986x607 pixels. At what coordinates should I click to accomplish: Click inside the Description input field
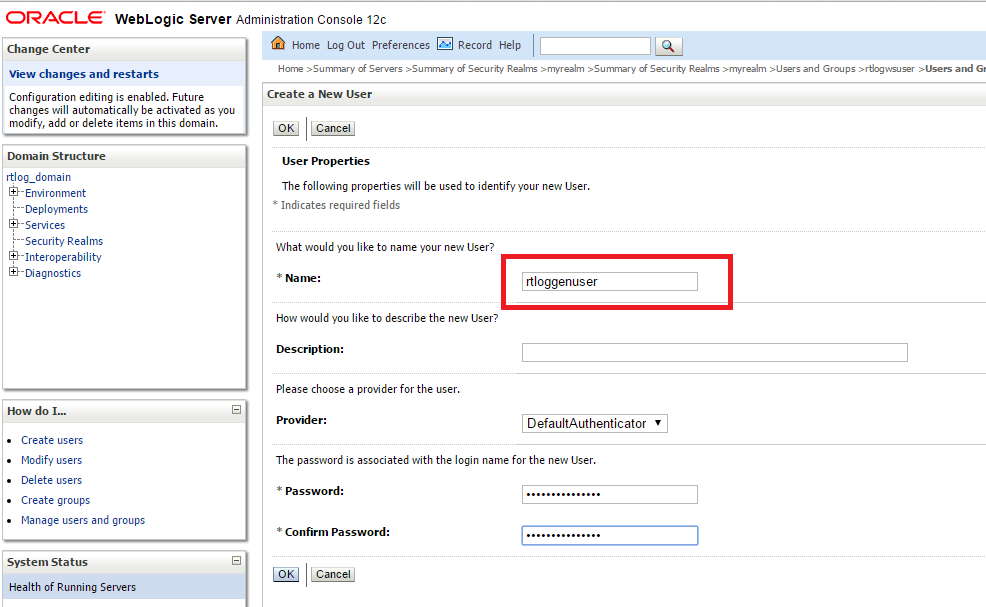(714, 352)
